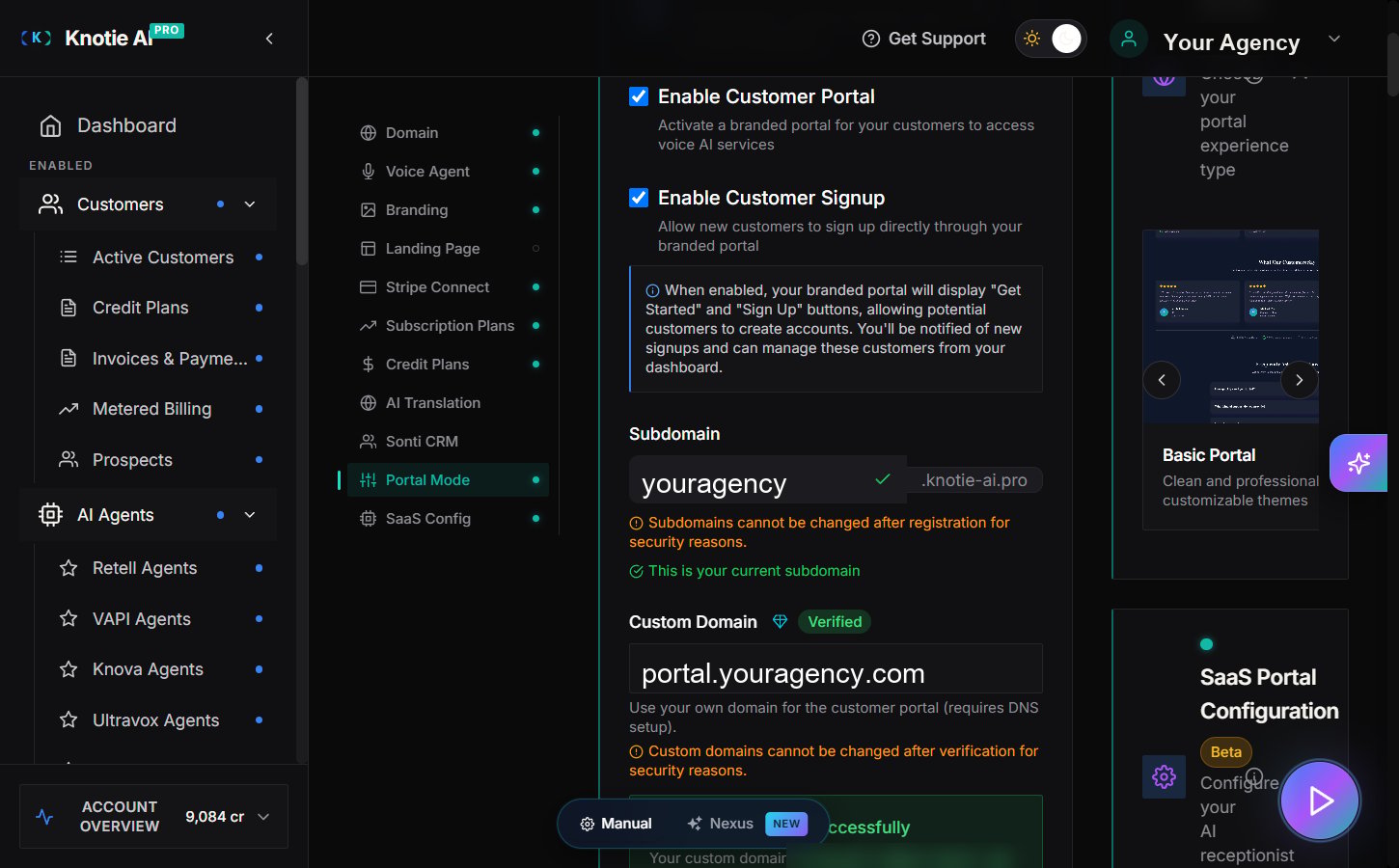Click the Credit Plans document icon in sidebar

[69, 308]
